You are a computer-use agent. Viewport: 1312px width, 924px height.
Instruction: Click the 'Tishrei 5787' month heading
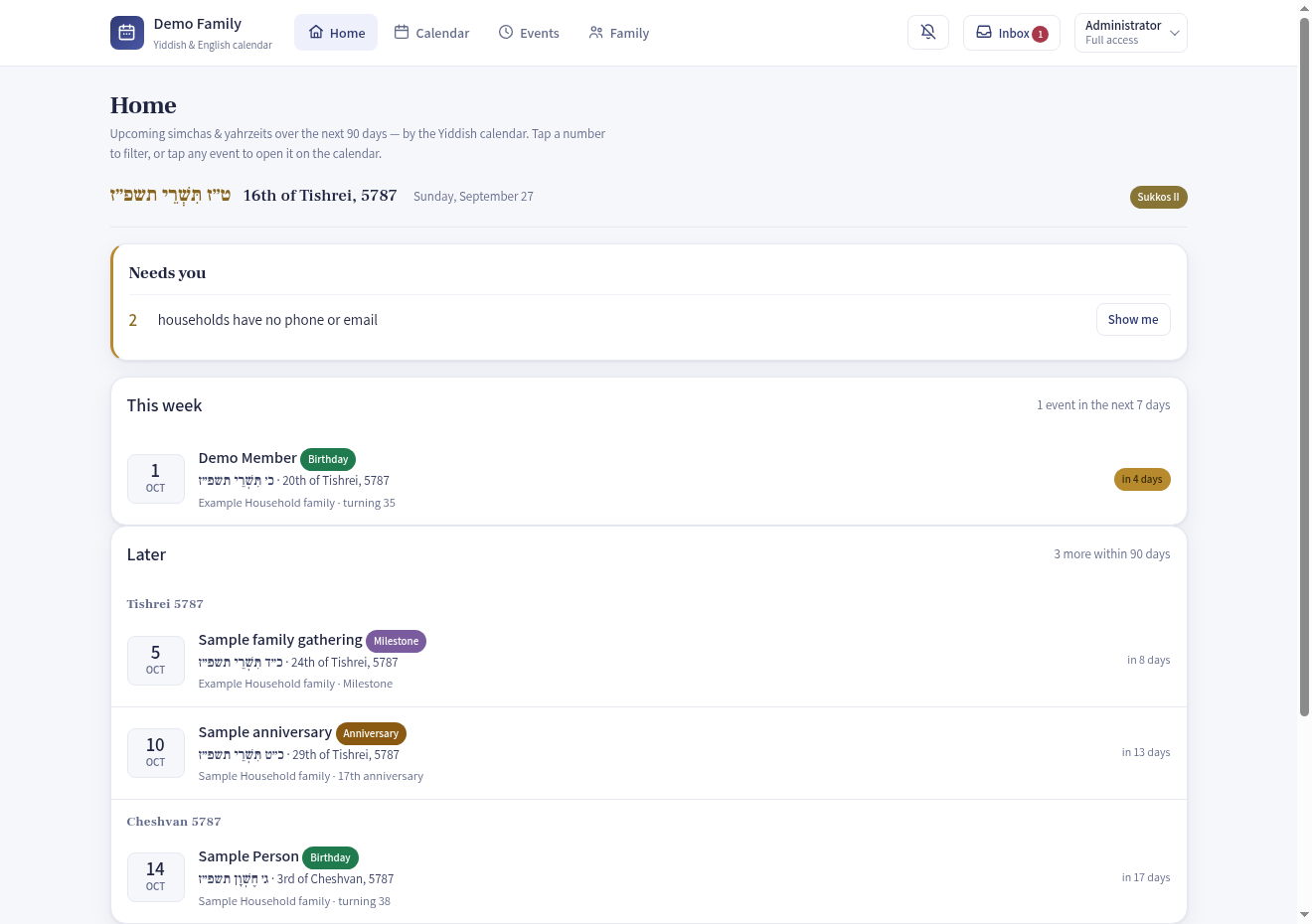pos(165,604)
